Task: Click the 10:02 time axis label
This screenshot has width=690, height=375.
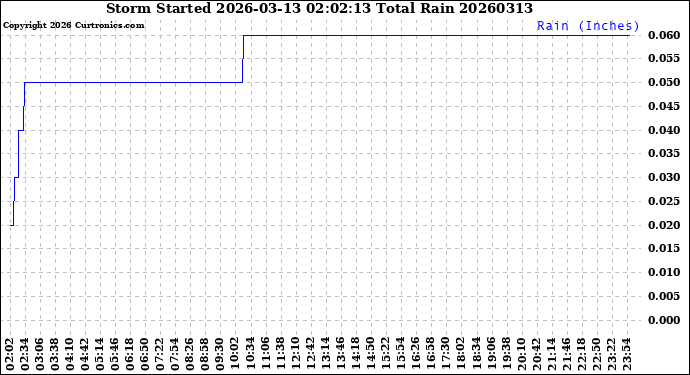Action: pos(235,354)
